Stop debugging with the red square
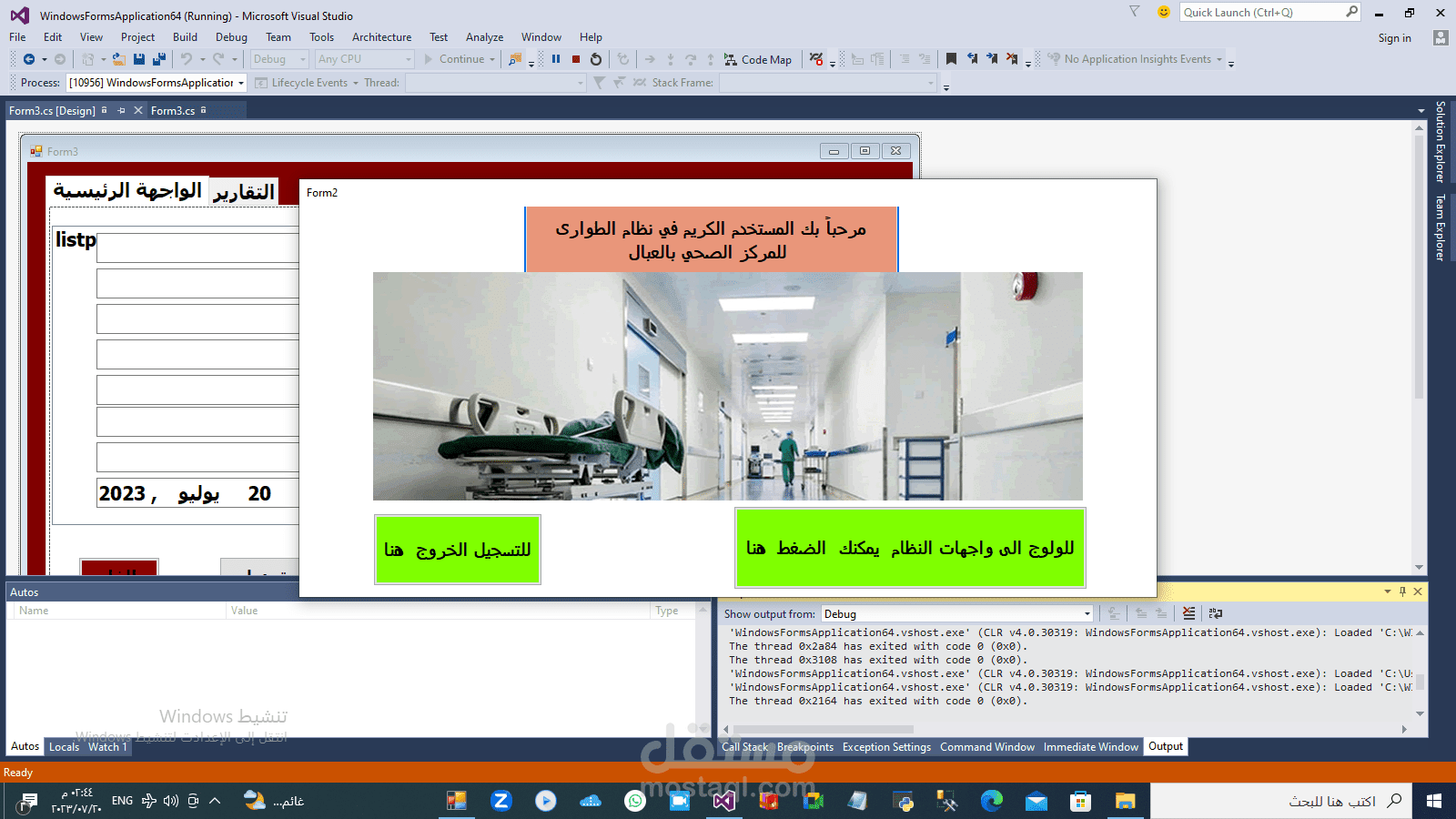 click(576, 59)
